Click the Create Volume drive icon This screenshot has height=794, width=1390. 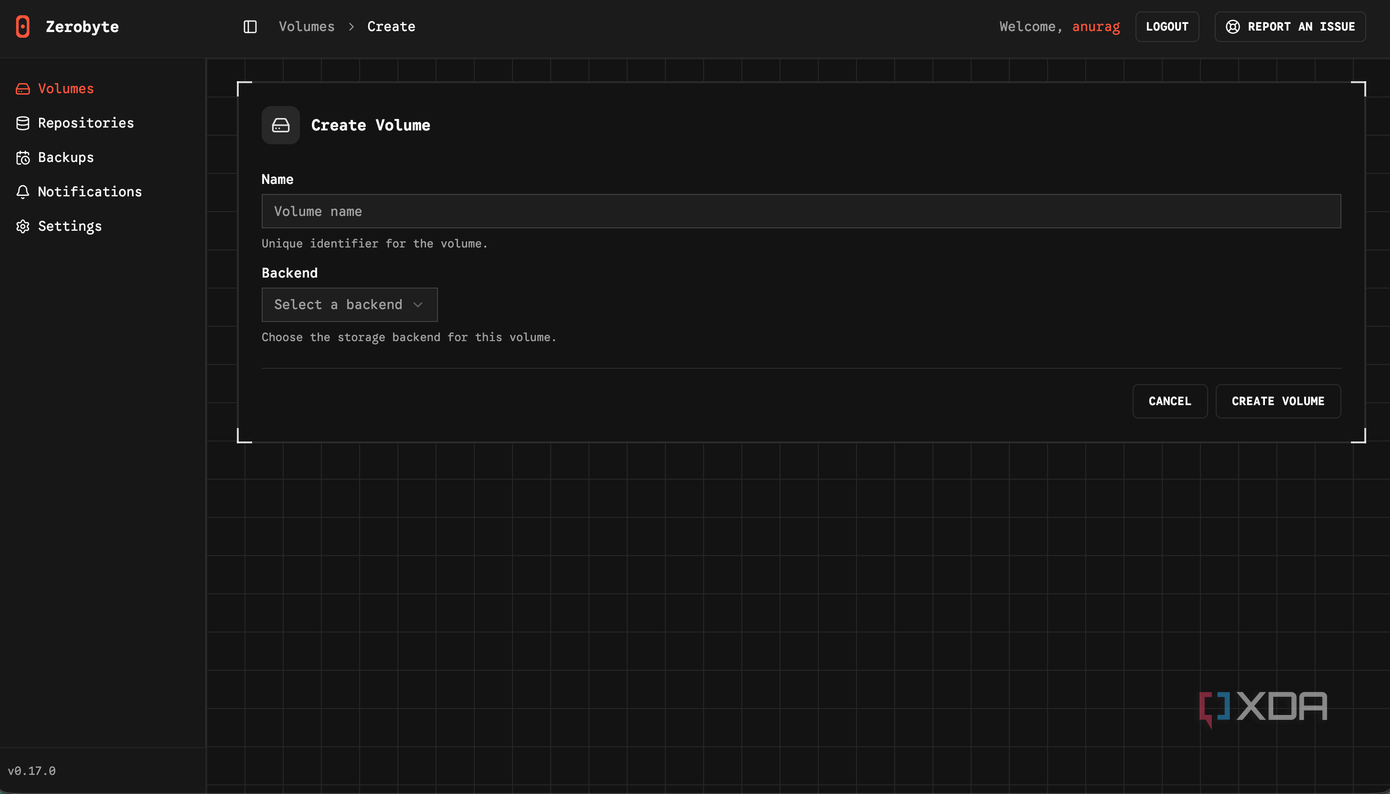point(281,125)
